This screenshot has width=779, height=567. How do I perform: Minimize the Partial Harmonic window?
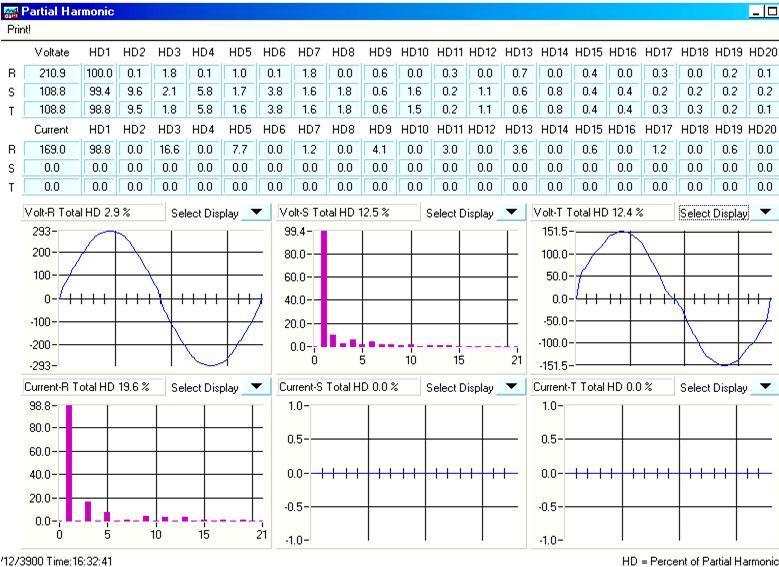click(756, 10)
